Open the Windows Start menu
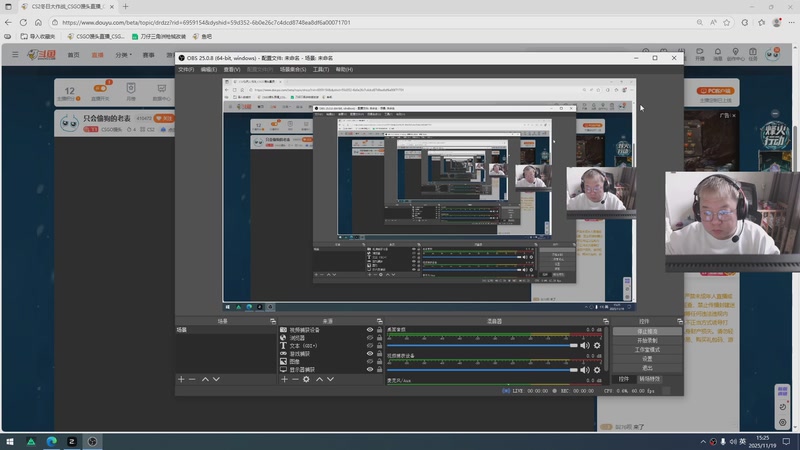Image resolution: width=800 pixels, height=450 pixels. (x=10, y=441)
